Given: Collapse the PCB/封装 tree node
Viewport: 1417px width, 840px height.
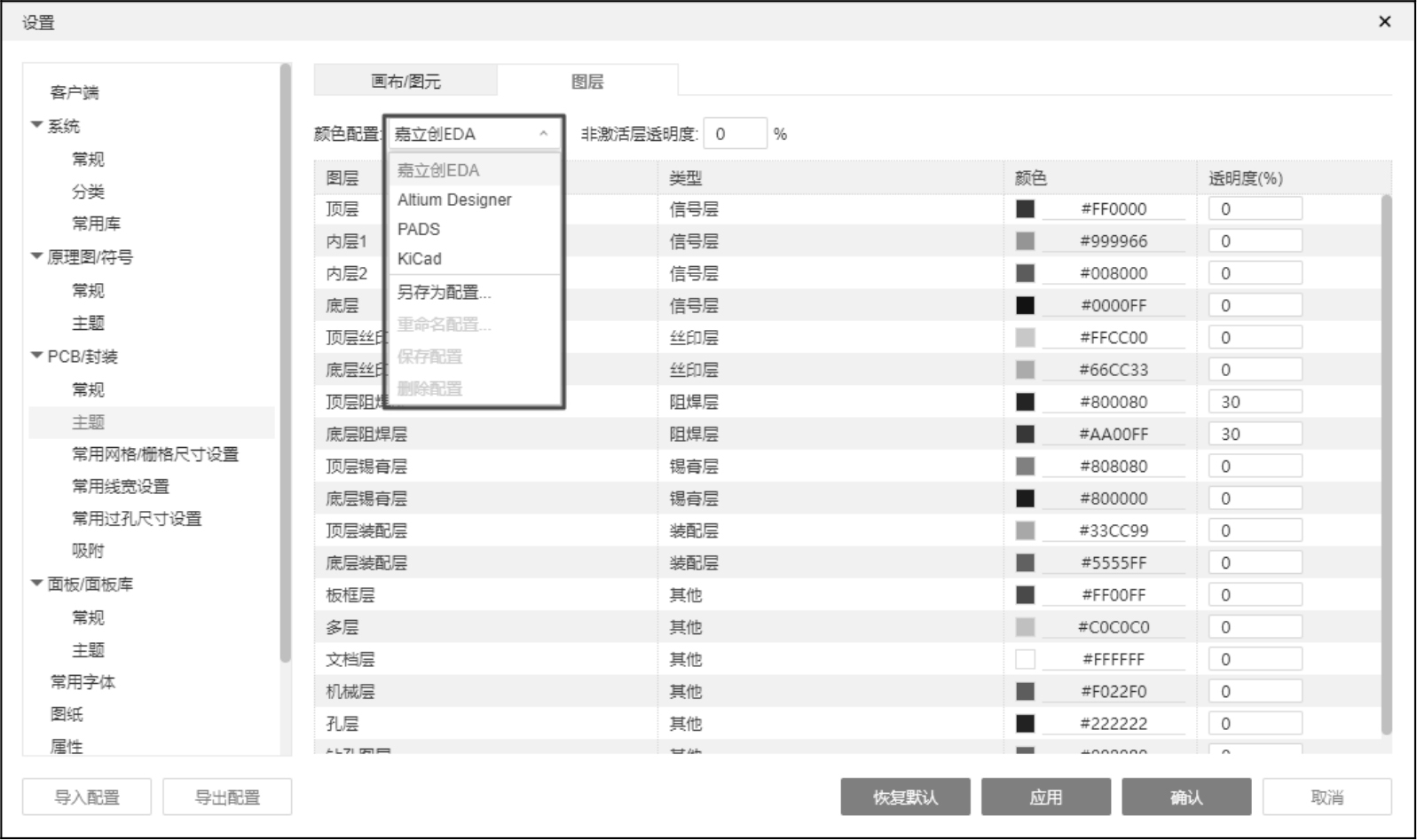Looking at the screenshot, I should (x=36, y=356).
